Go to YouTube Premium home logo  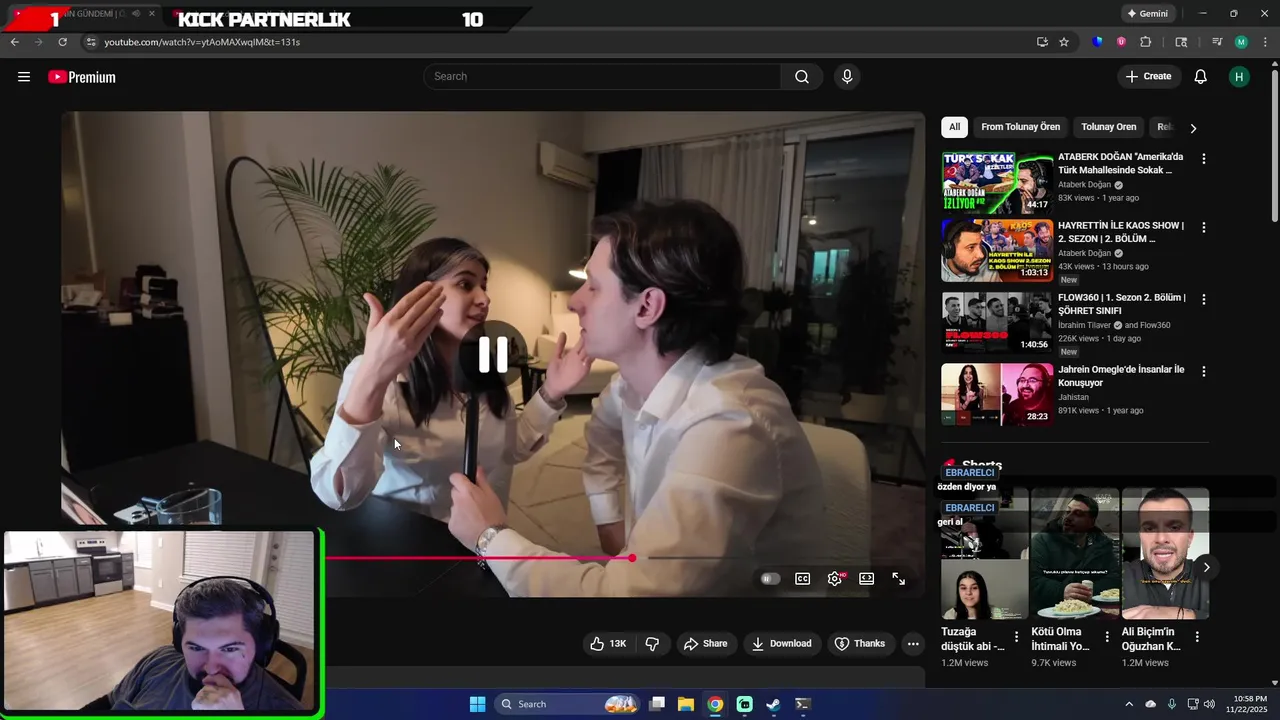click(x=82, y=77)
